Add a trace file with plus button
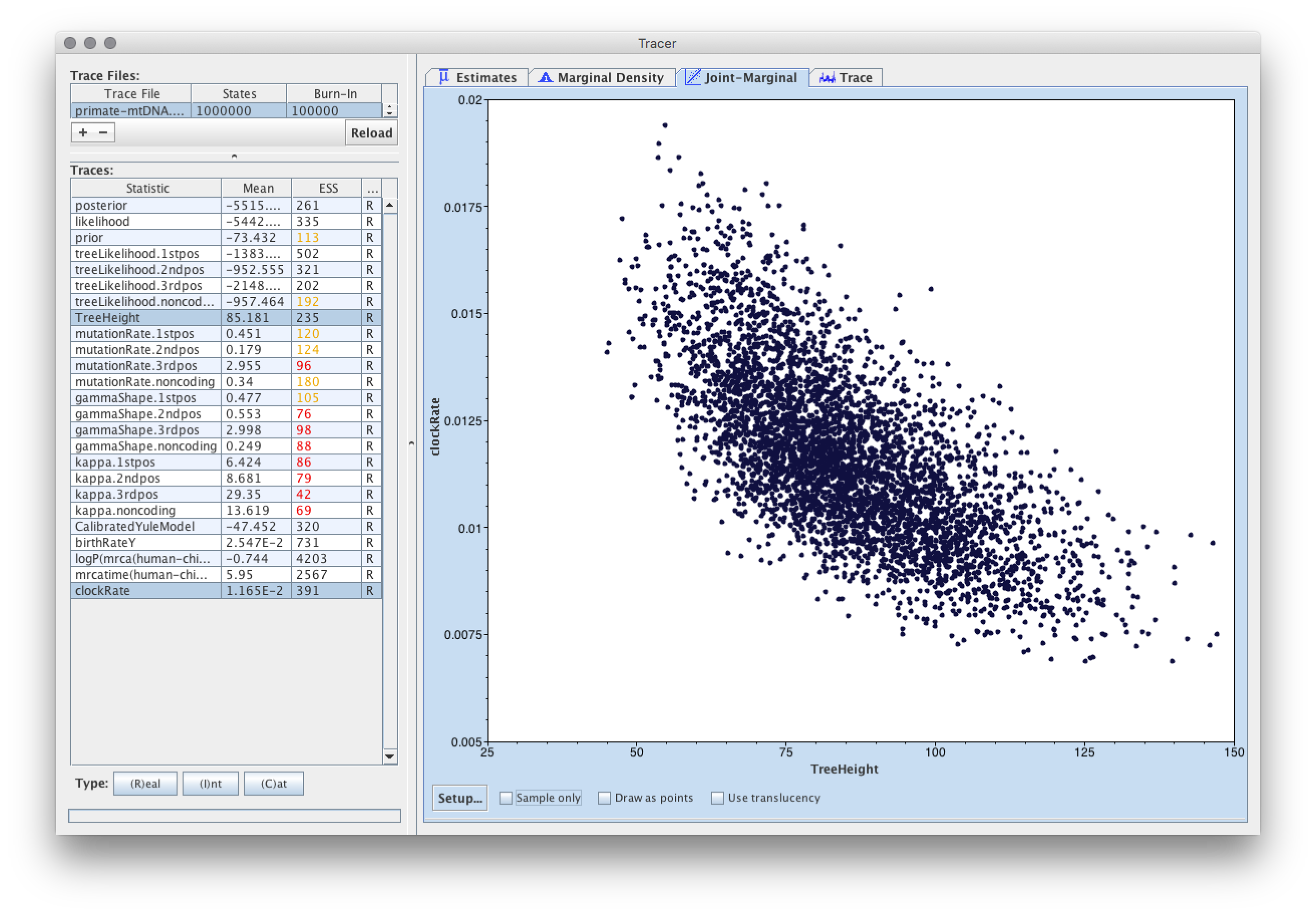1316x915 pixels. 83,132
